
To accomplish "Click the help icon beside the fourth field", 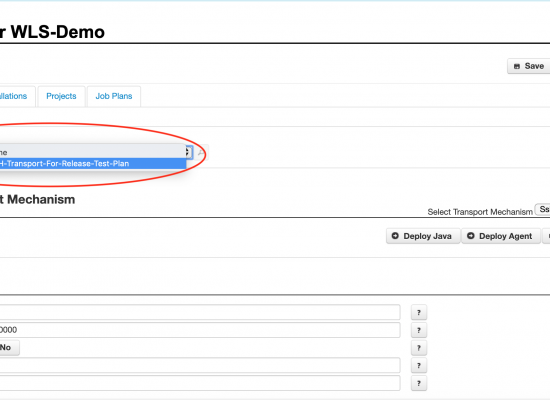I will coord(419,366).
